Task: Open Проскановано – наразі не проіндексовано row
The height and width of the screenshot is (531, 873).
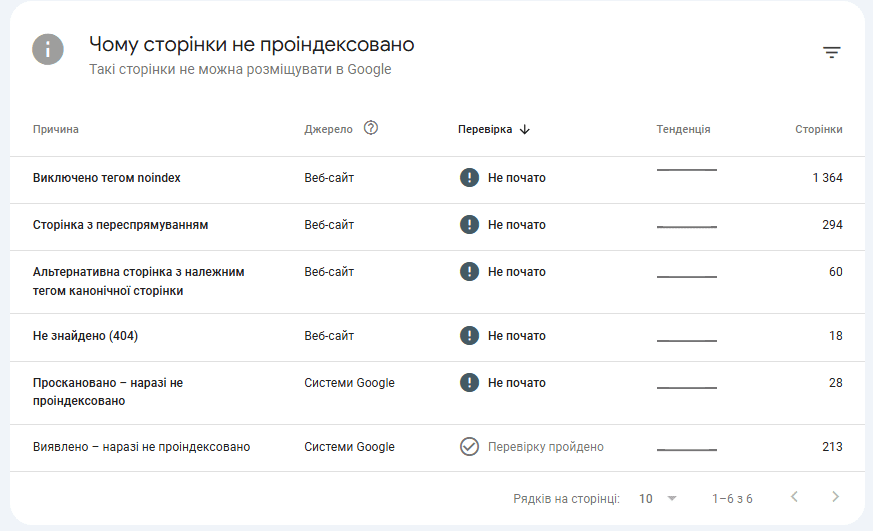Action: pos(108,392)
